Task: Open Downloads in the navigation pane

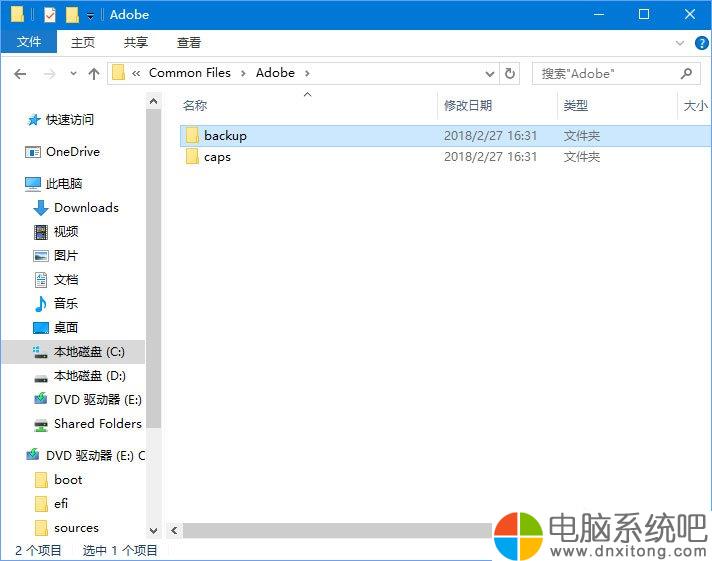Action: point(86,208)
